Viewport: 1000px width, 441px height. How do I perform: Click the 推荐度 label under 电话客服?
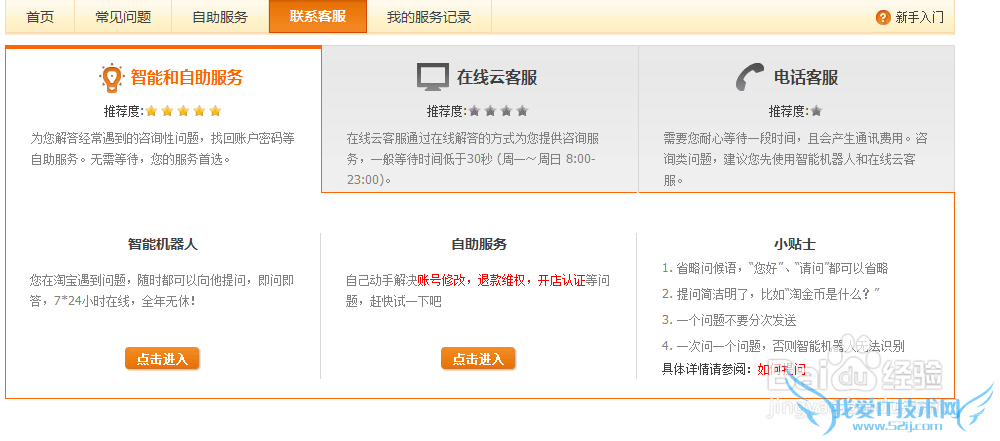pyautogui.click(x=789, y=111)
